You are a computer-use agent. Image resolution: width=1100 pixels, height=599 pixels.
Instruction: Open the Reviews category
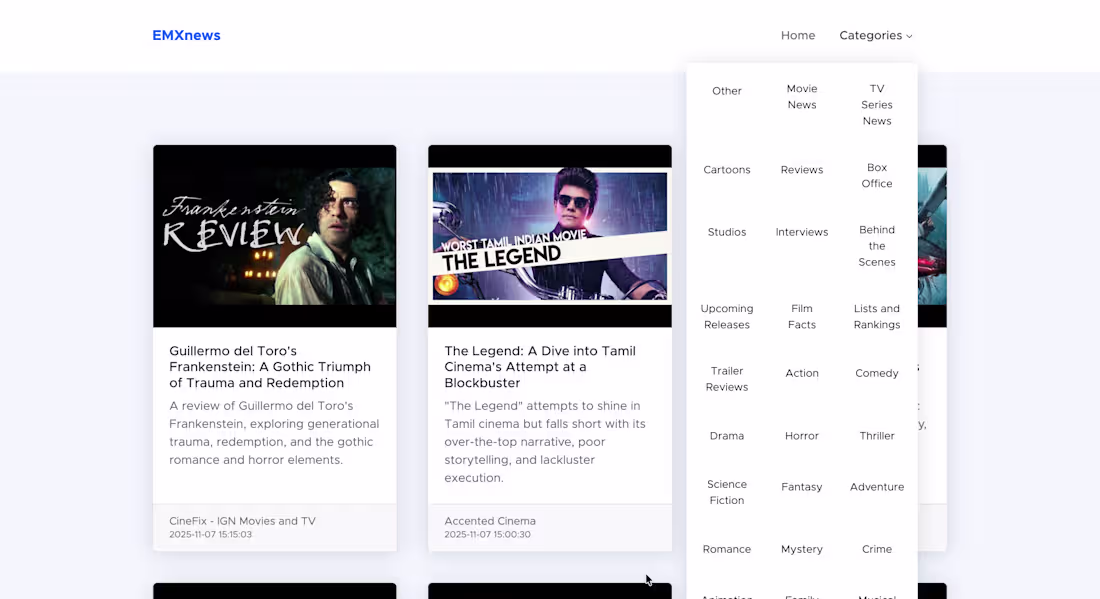(x=801, y=170)
